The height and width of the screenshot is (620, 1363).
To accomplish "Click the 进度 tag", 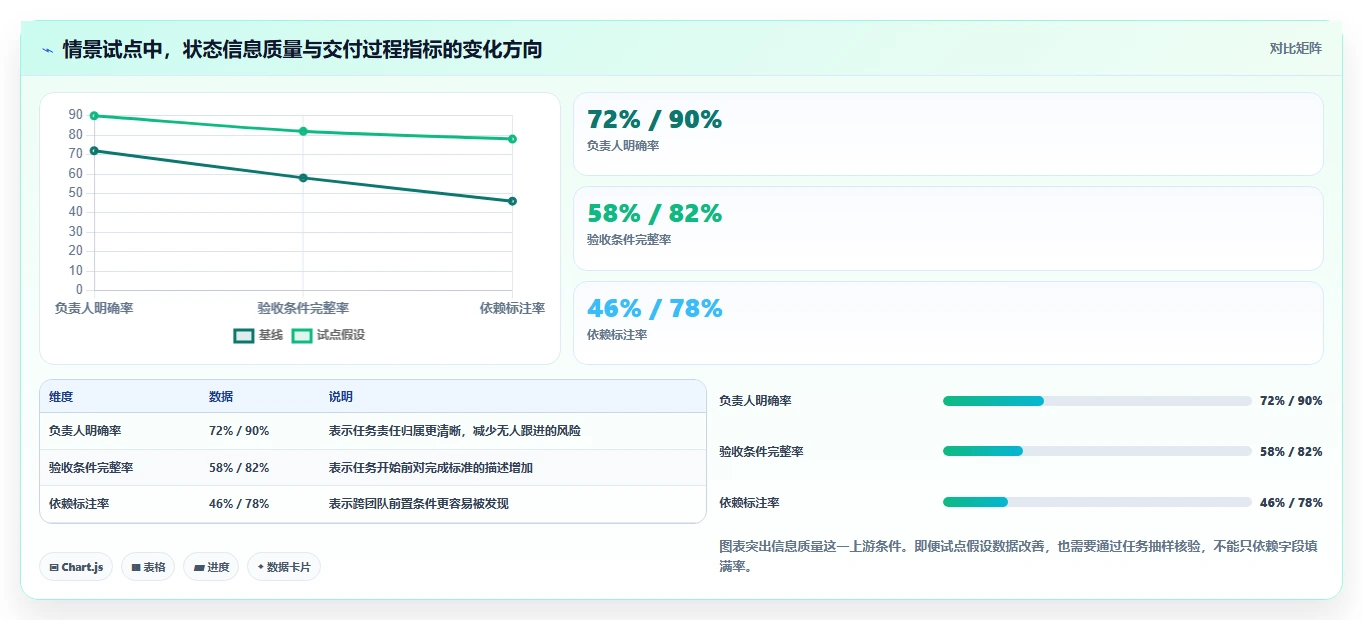I will coord(211,567).
